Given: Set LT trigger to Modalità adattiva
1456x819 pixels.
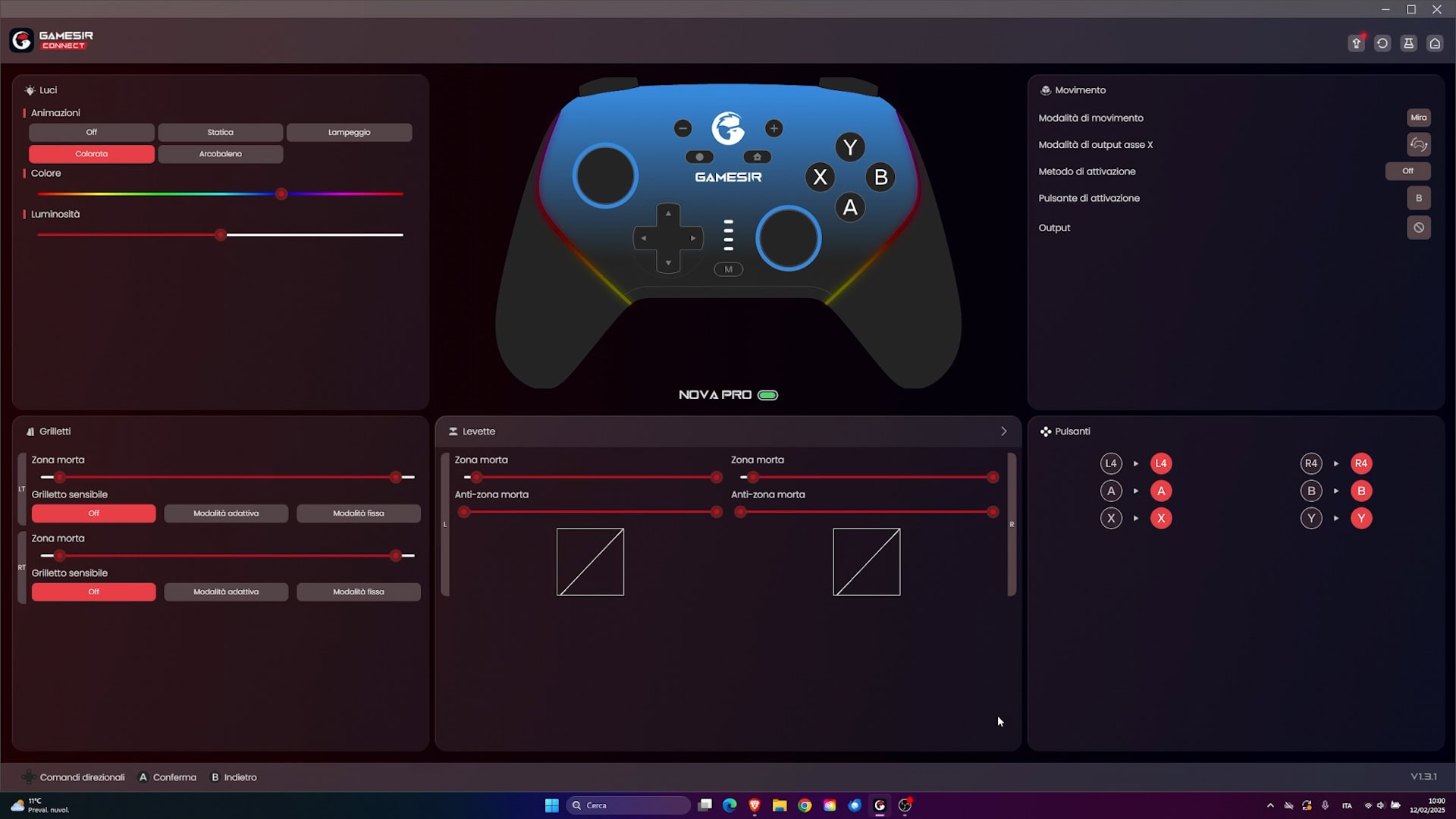Looking at the screenshot, I should (226, 513).
